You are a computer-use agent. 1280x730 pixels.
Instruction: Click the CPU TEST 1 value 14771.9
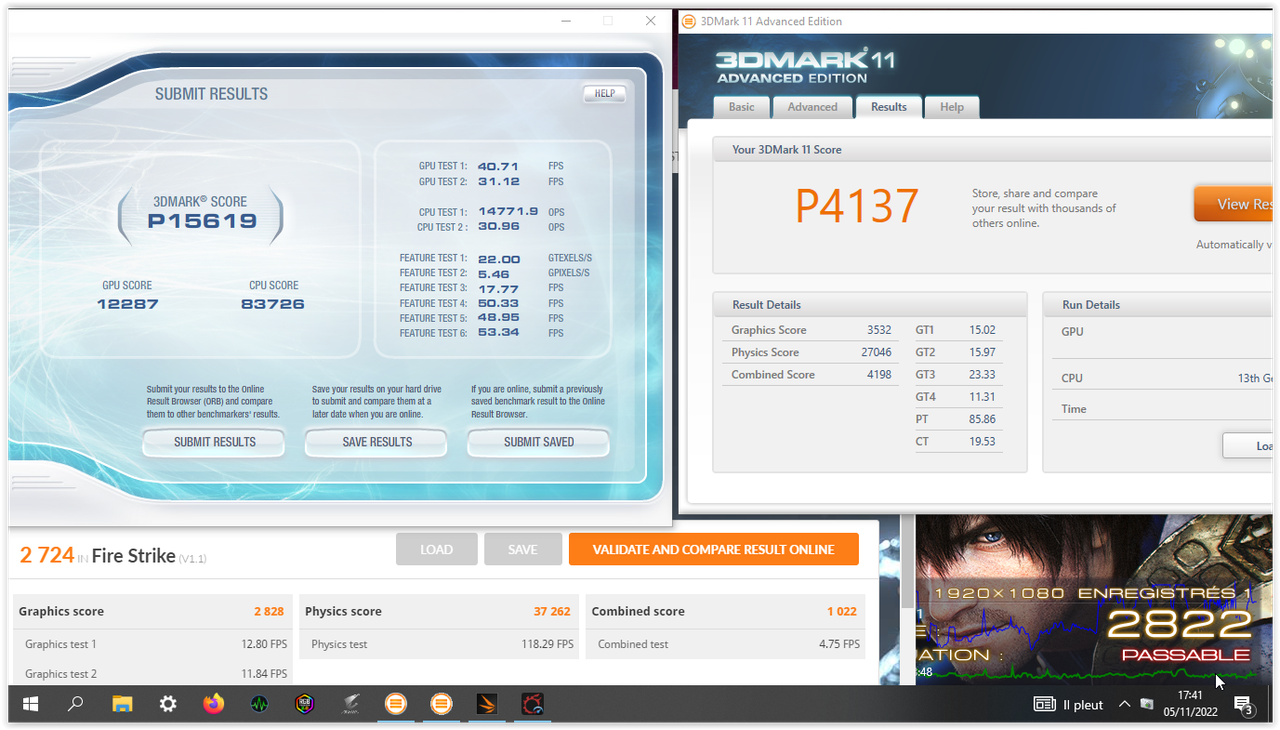508,212
